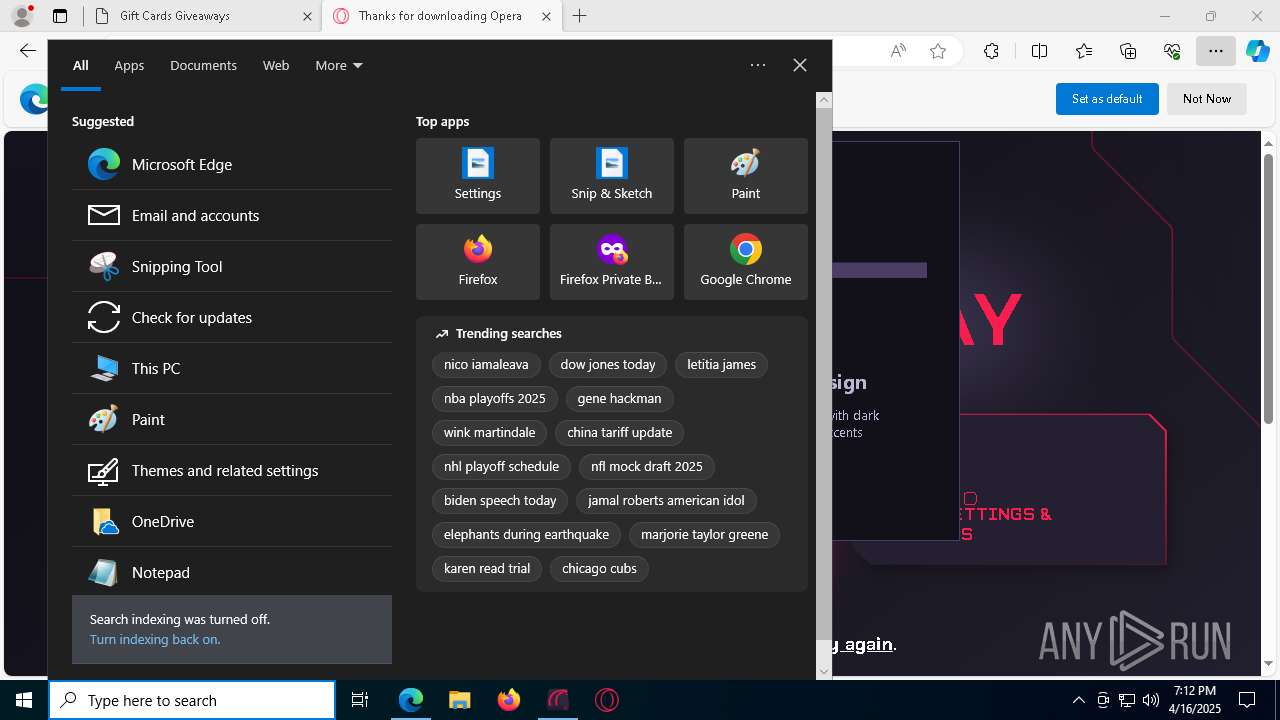Close the search panel

(800, 65)
